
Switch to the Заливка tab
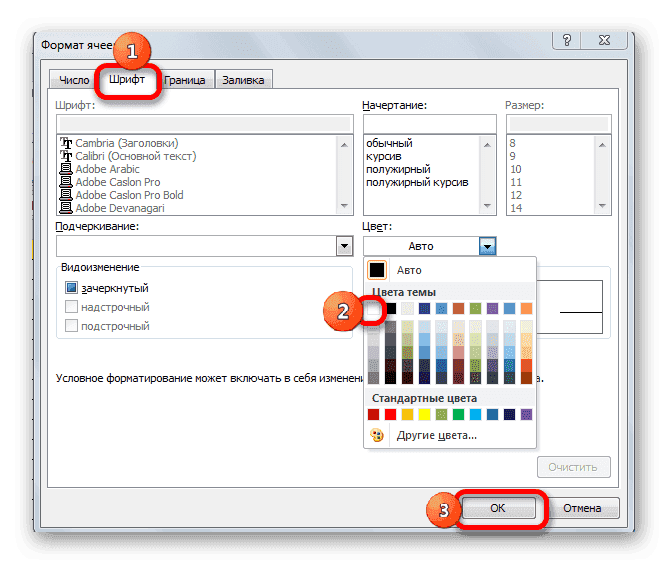(243, 80)
